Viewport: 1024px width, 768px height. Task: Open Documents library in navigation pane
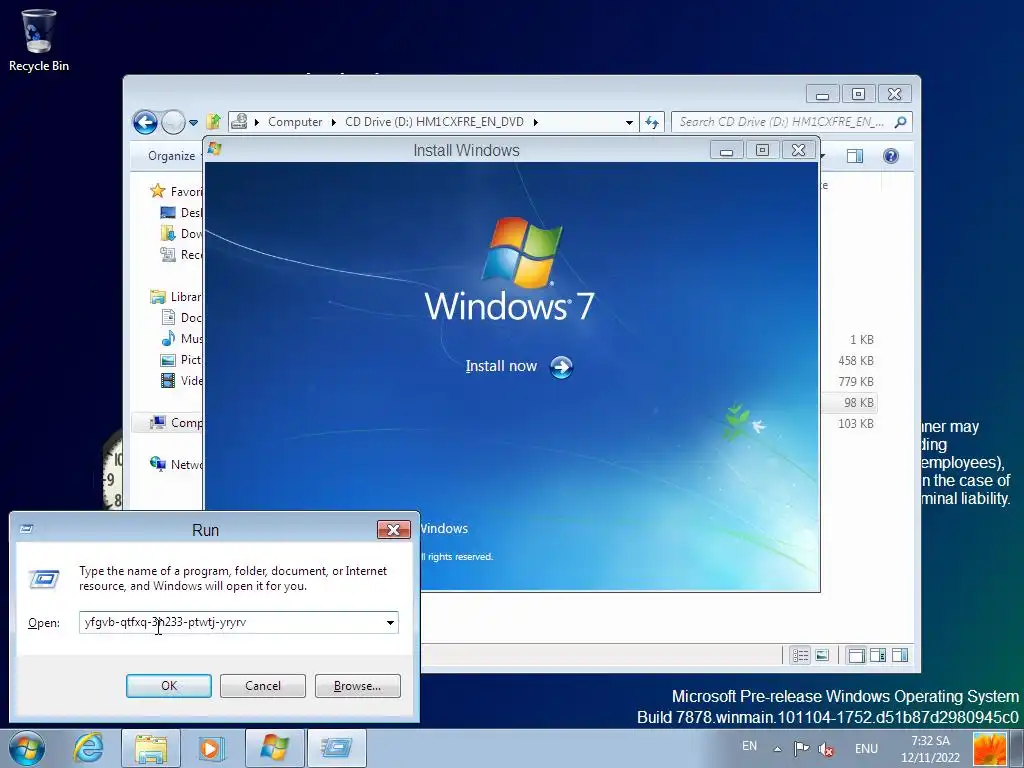point(181,317)
